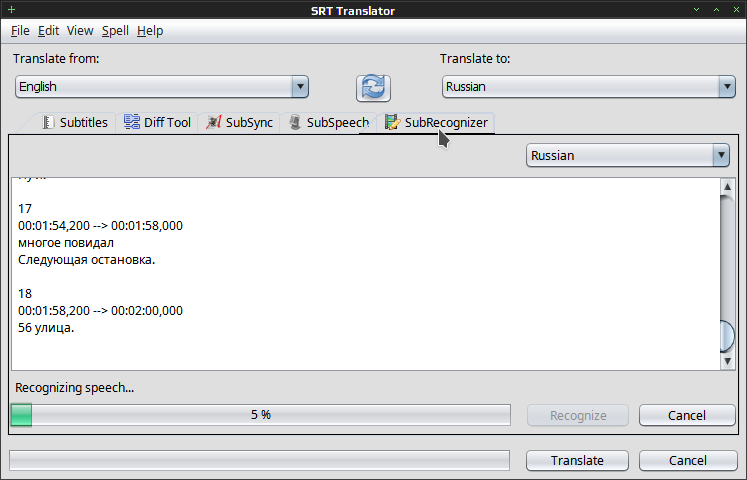Click subtitle index number 17
The image size is (747, 480).
click(x=25, y=209)
